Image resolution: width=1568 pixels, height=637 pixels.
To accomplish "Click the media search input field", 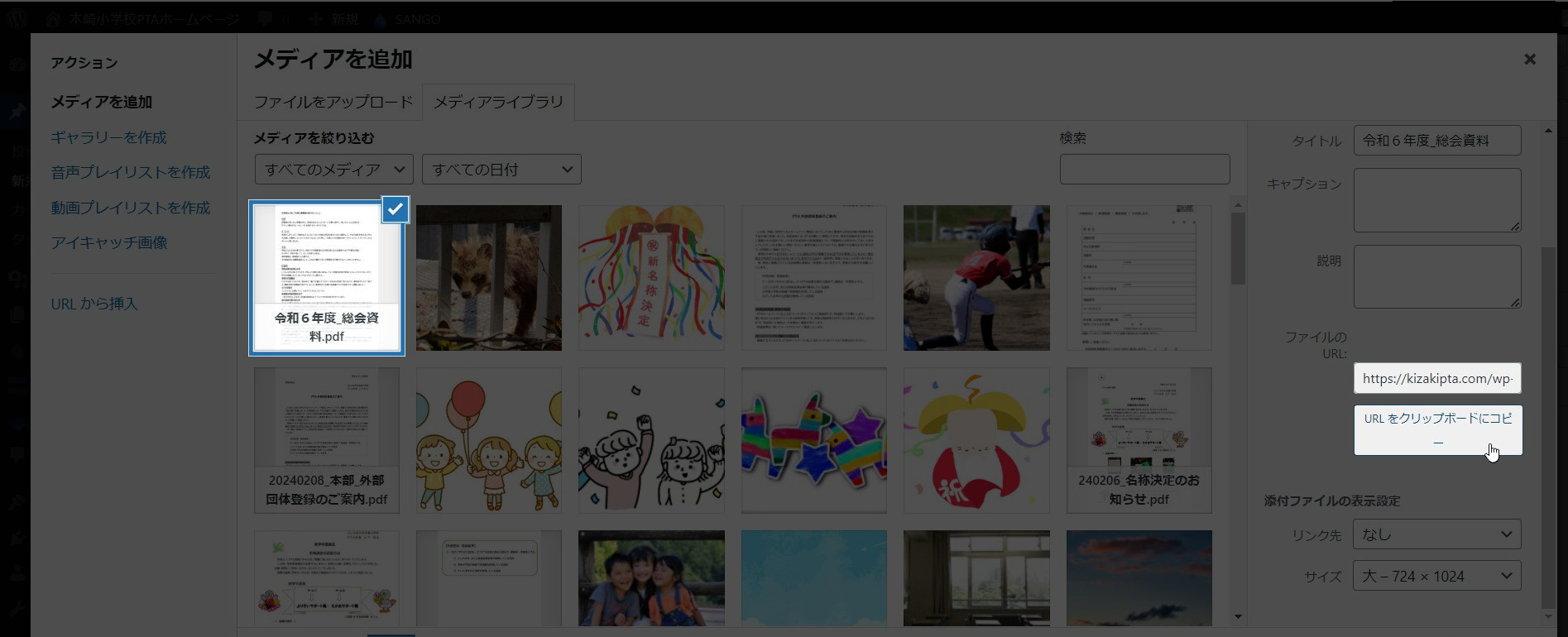I will tap(1144, 170).
